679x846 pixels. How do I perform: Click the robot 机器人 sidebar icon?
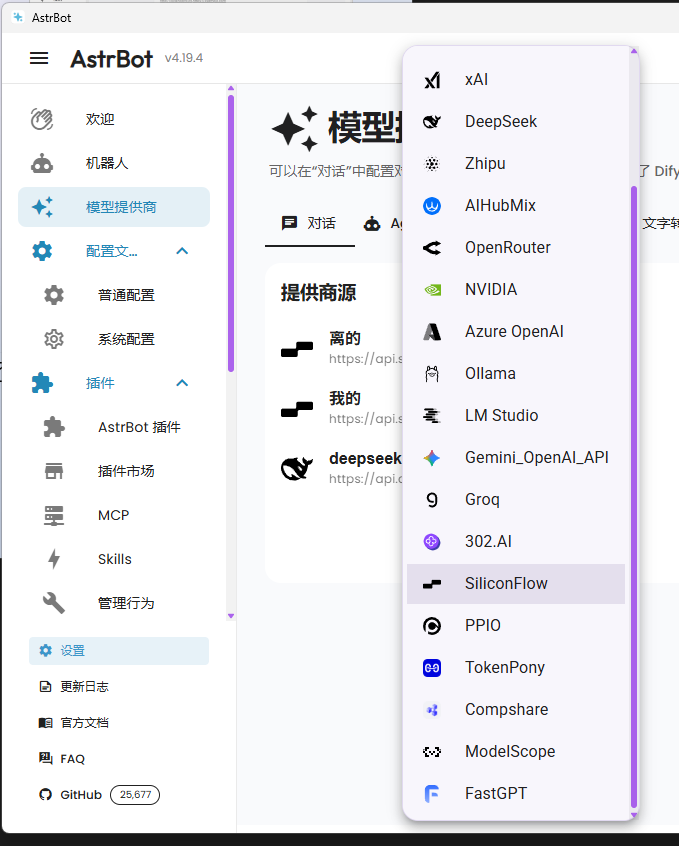(x=42, y=163)
